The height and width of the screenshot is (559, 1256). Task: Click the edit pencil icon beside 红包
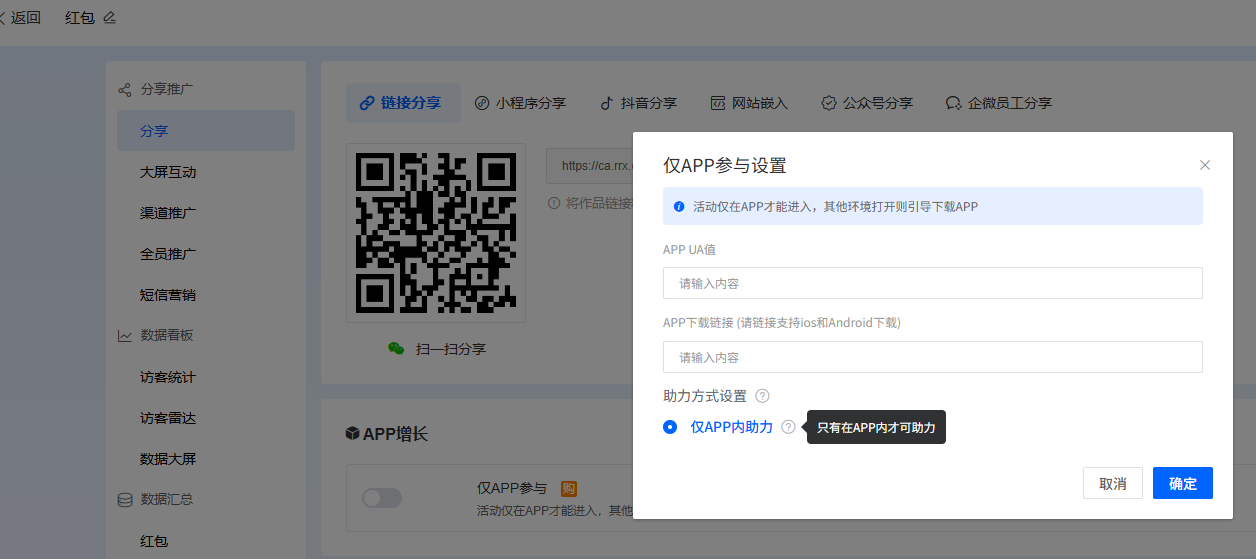[110, 17]
